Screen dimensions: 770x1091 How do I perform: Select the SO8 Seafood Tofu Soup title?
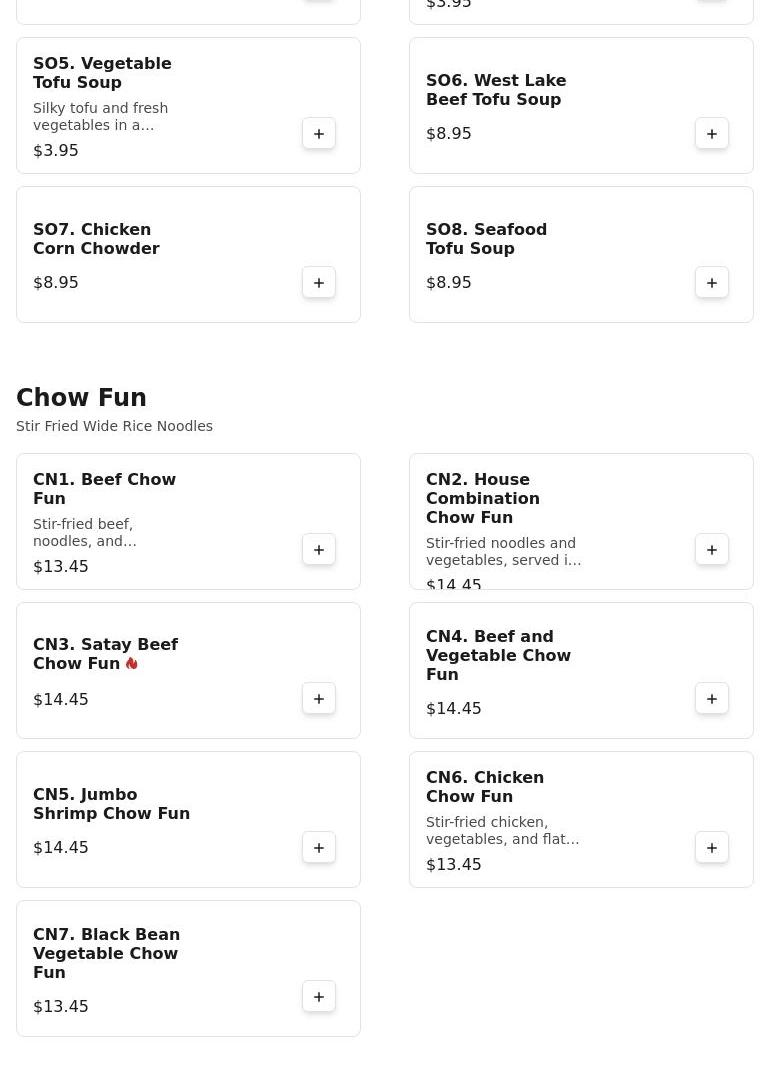pos(486,239)
